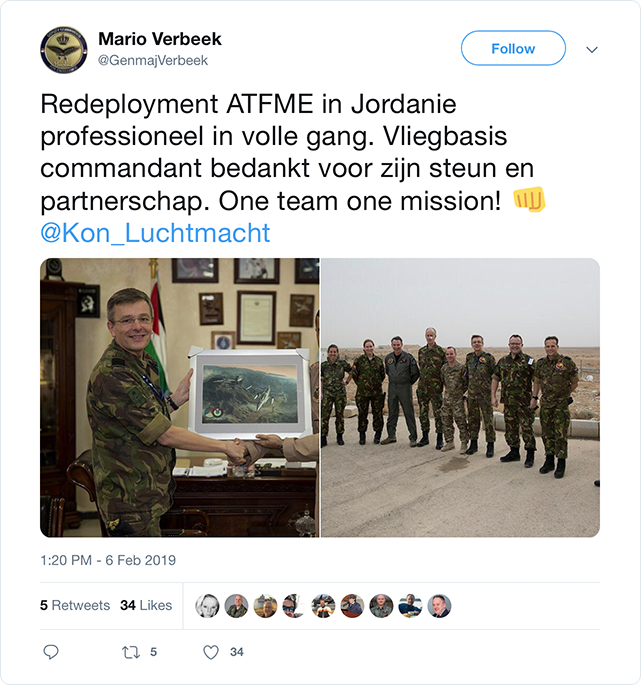Like the tweet with heart icon
Screen dimensions: 641x685
211,652
